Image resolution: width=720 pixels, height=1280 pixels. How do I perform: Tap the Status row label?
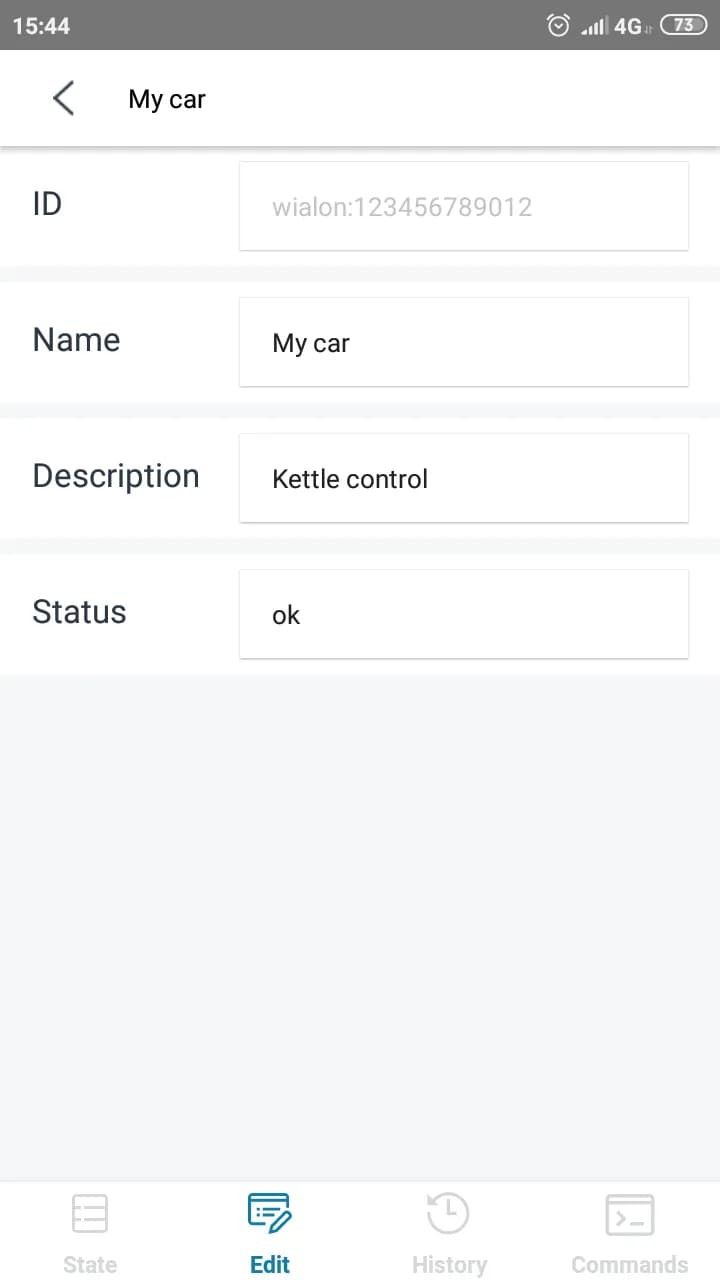point(80,612)
